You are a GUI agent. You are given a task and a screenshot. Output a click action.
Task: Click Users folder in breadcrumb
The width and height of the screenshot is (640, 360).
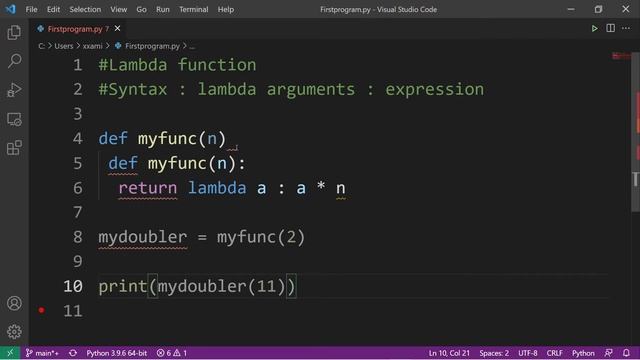[64, 46]
